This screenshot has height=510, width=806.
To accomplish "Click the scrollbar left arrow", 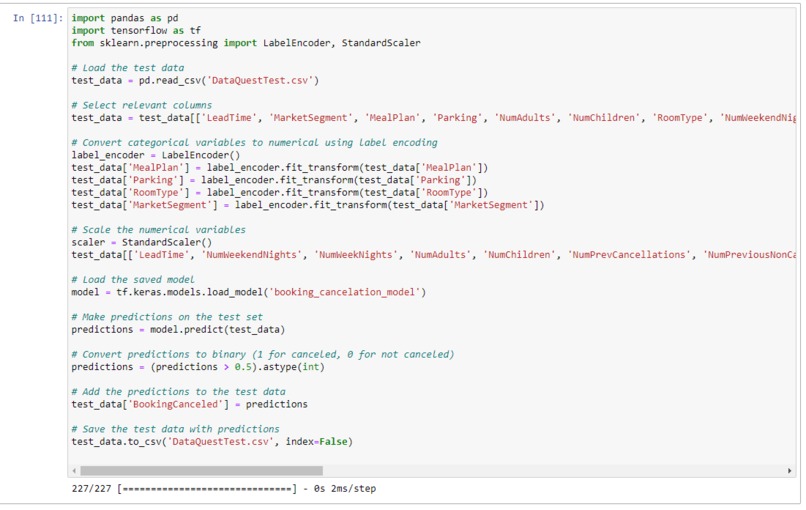I will tap(75, 470).
